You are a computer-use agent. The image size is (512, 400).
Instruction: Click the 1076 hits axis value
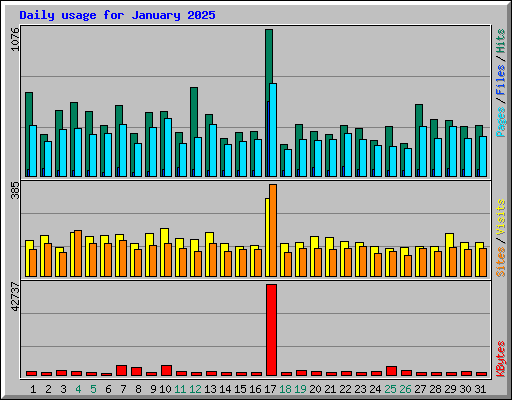[x=15, y=39]
